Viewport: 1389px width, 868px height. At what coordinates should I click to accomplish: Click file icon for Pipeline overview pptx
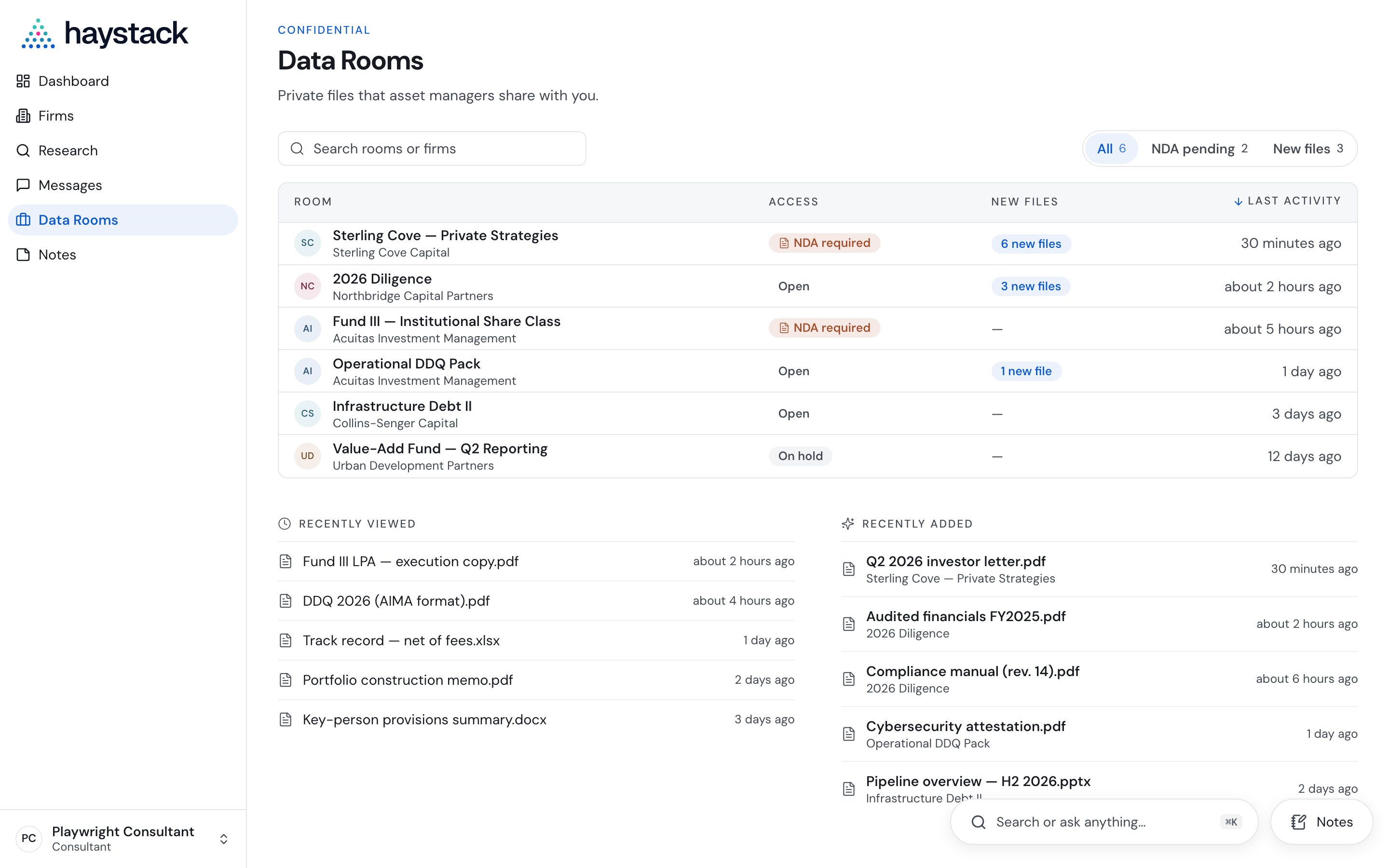coord(849,789)
